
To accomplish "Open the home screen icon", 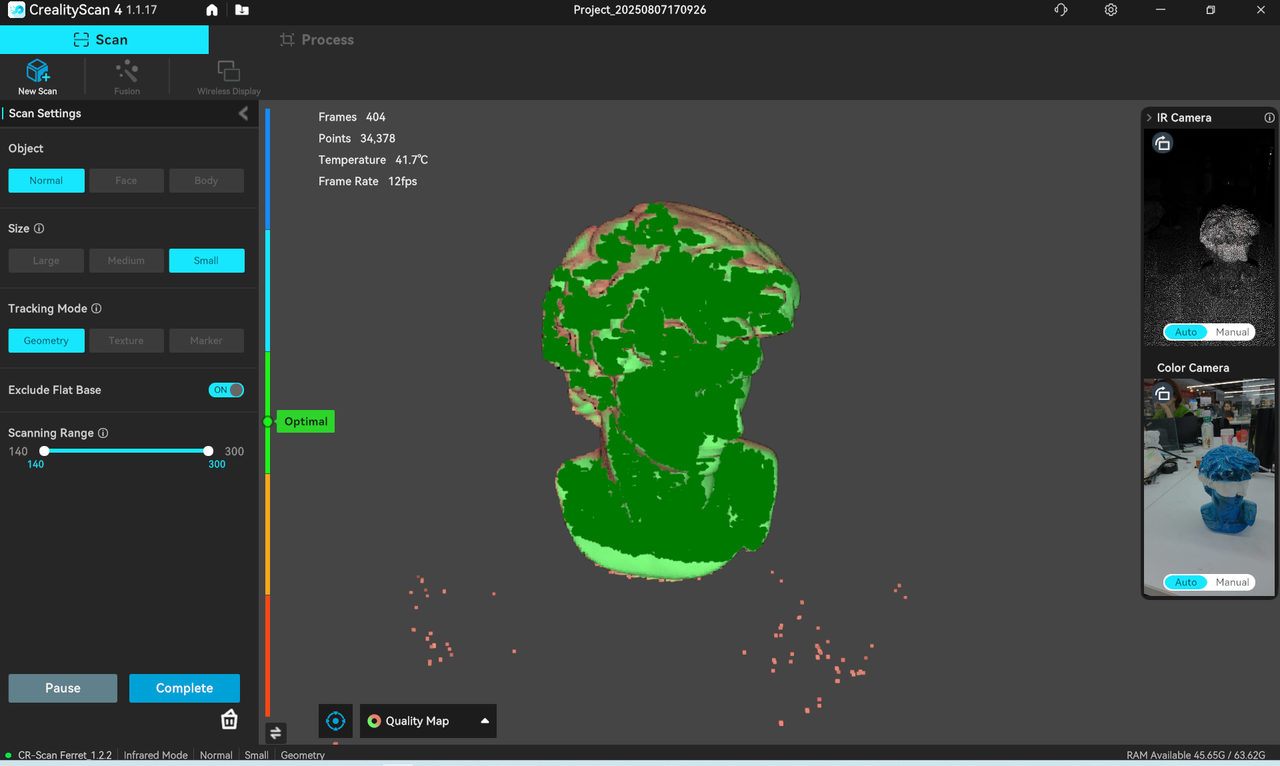I will point(212,10).
